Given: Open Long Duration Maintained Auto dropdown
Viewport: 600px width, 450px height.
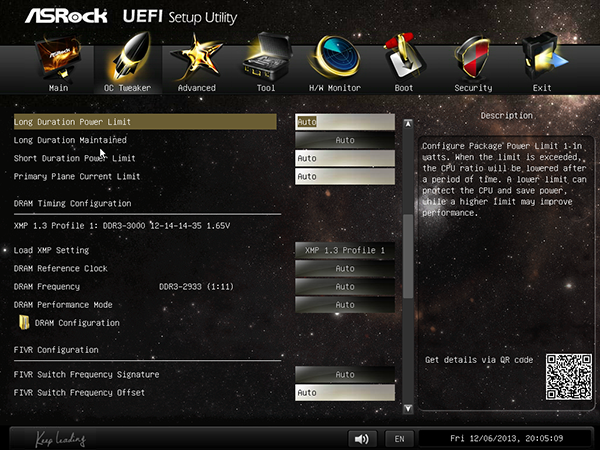Looking at the screenshot, I should tap(345, 140).
